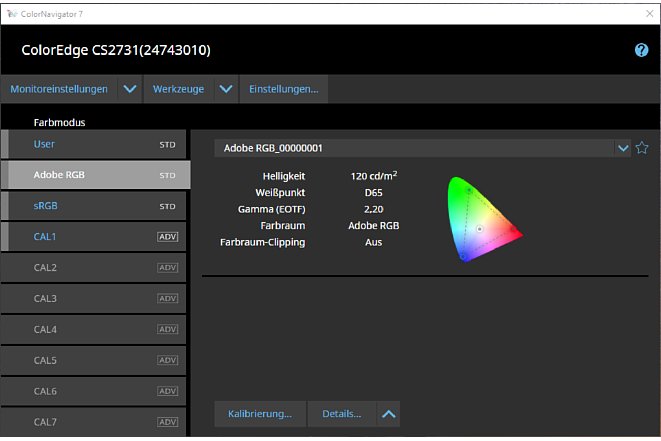This screenshot has width=661, height=441.
Task: Select the CAL7 color mode
Action: click(94, 422)
